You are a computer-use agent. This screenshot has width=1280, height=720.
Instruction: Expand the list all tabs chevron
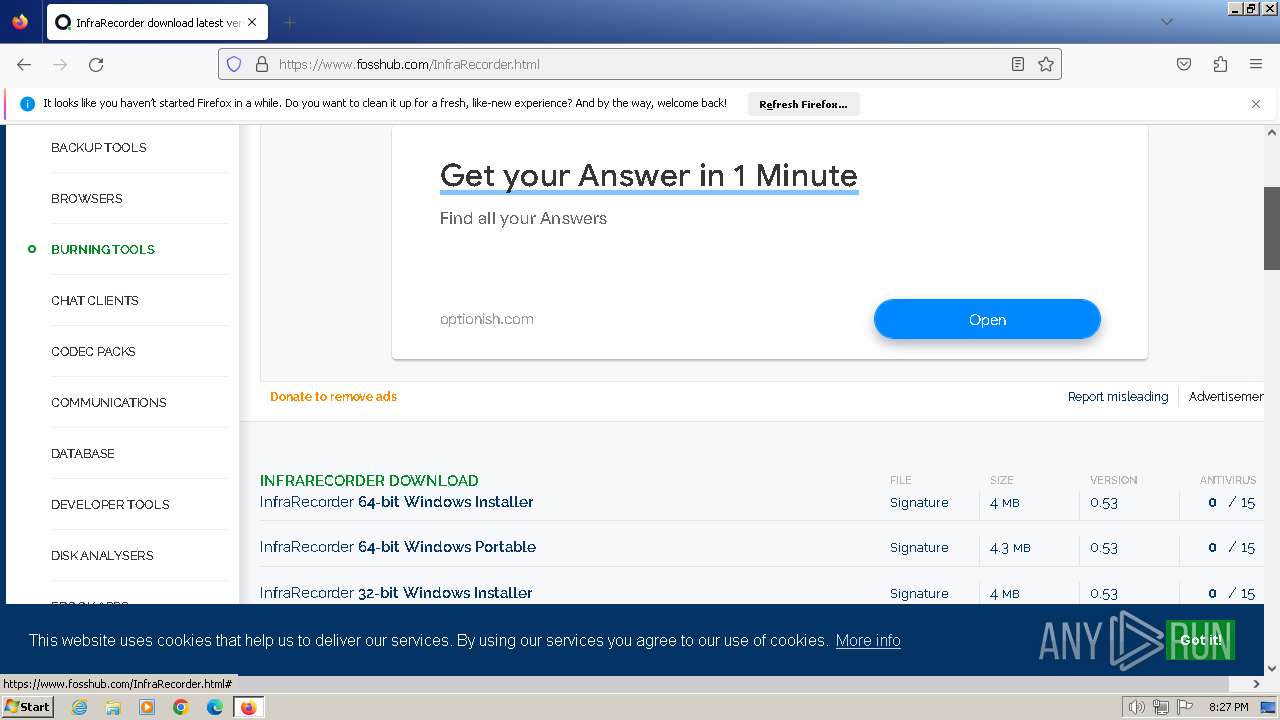(x=1166, y=22)
